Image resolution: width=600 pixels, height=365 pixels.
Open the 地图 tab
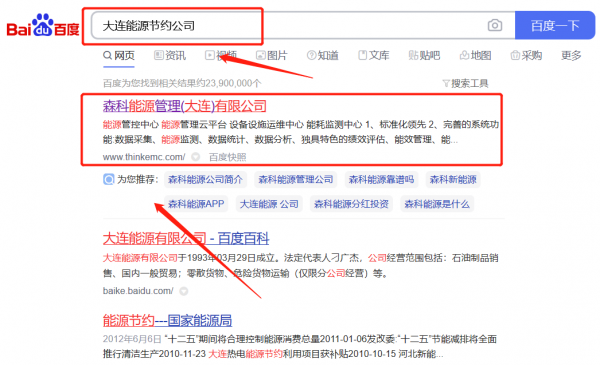click(x=475, y=55)
